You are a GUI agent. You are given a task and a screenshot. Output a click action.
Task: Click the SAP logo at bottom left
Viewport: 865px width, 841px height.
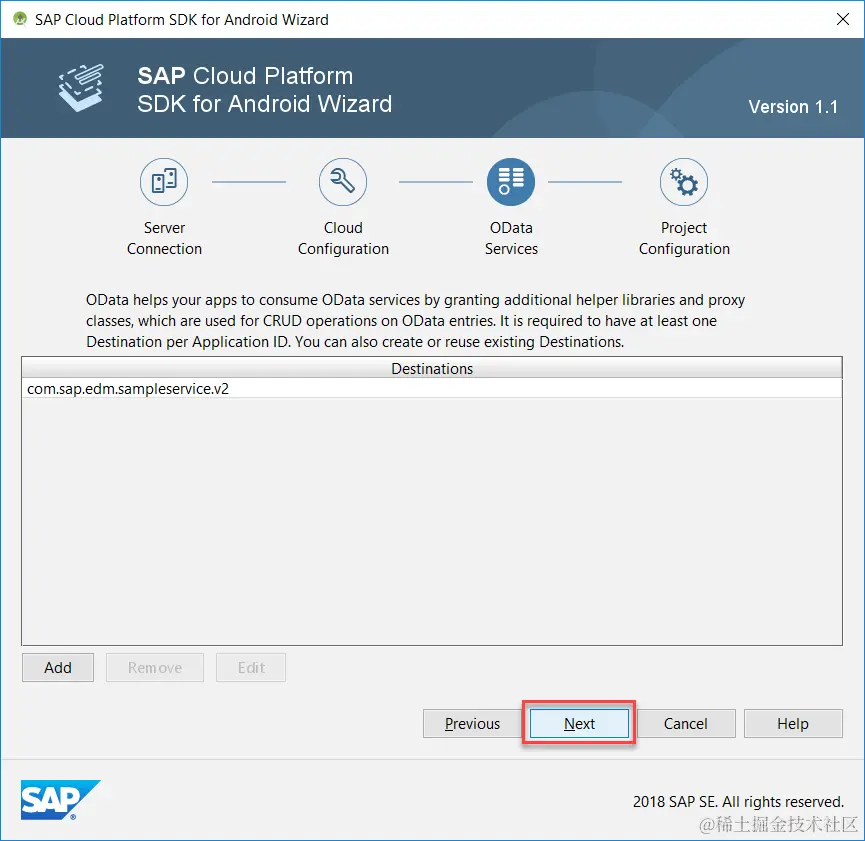[61, 800]
